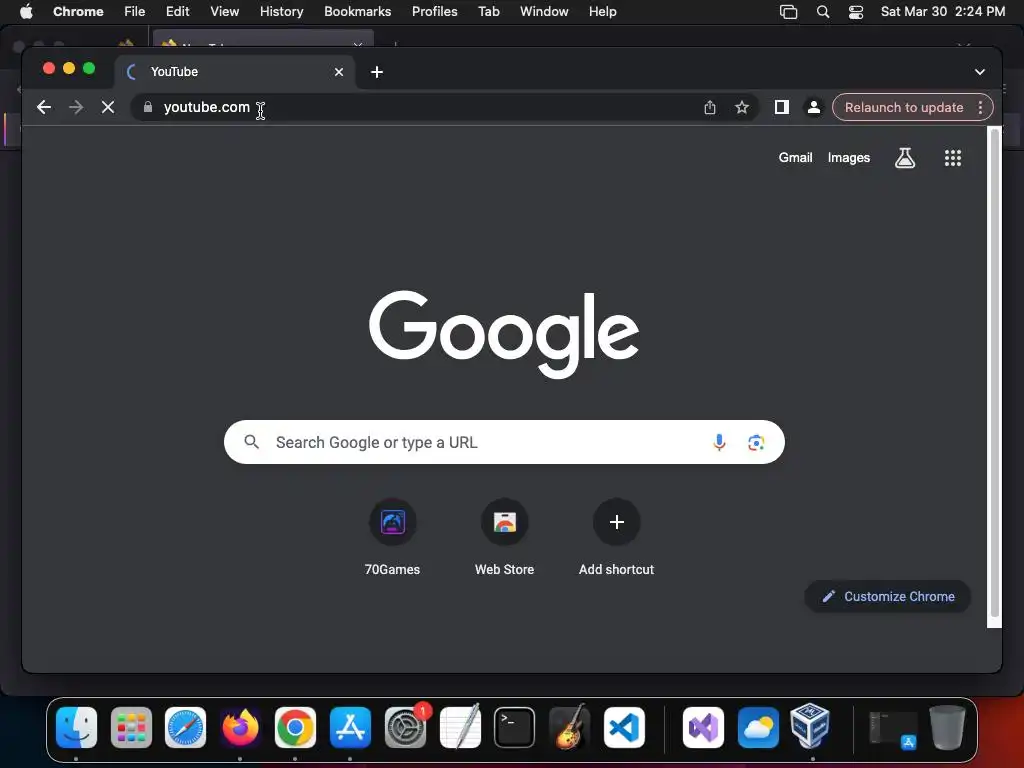Open the Profiles menu
This screenshot has width=1024, height=768.
click(x=434, y=11)
